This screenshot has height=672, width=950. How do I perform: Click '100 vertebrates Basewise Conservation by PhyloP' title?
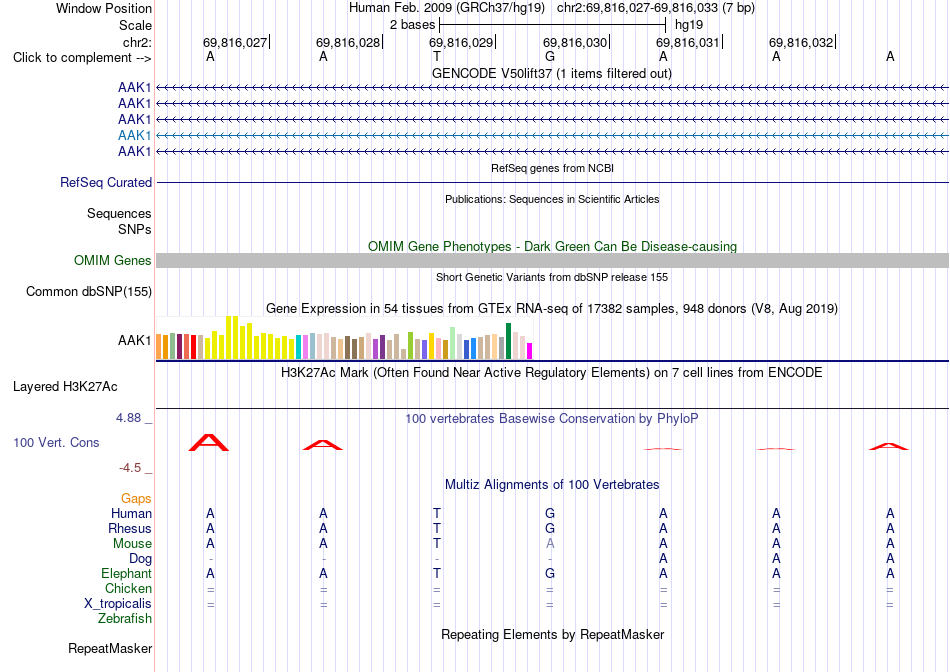[552, 419]
